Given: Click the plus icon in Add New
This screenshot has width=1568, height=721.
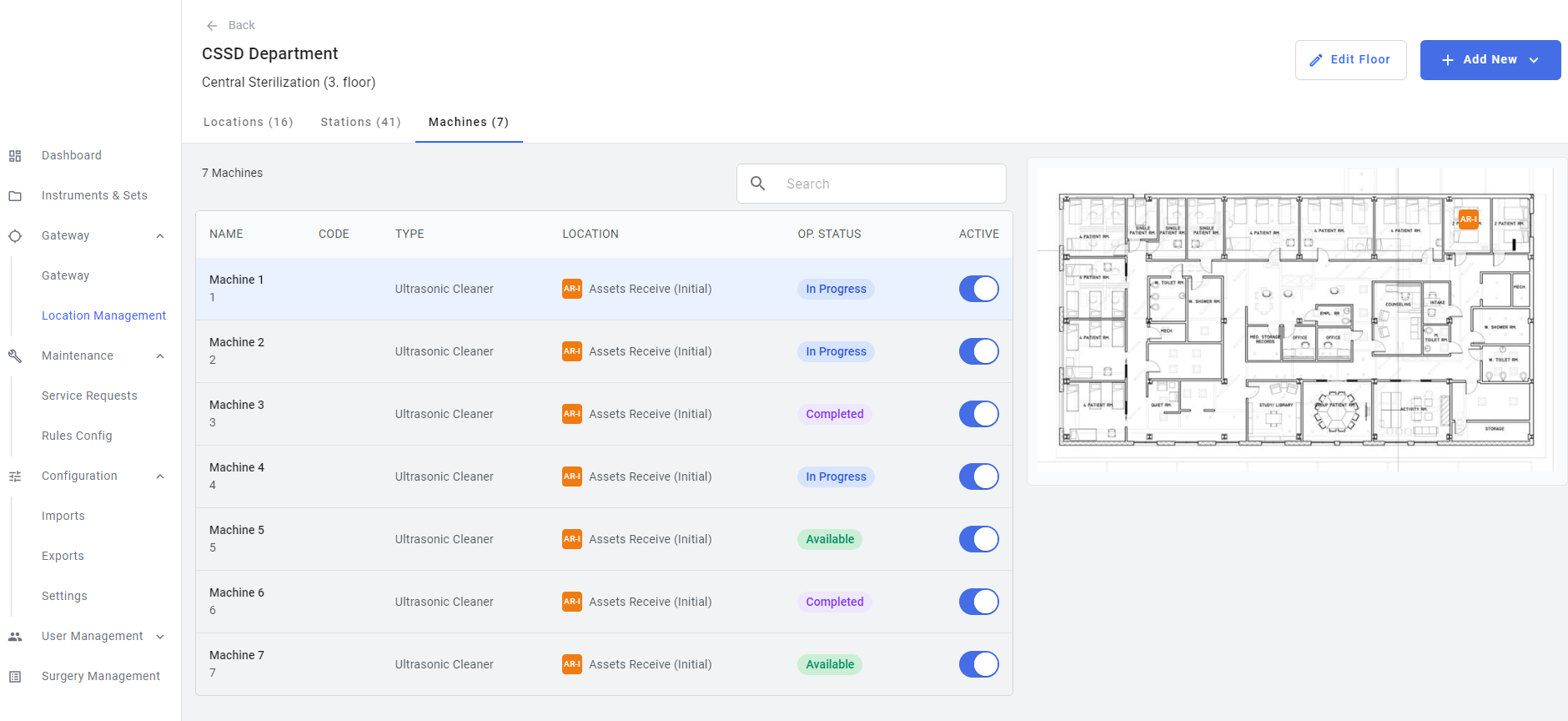Looking at the screenshot, I should click(1448, 60).
